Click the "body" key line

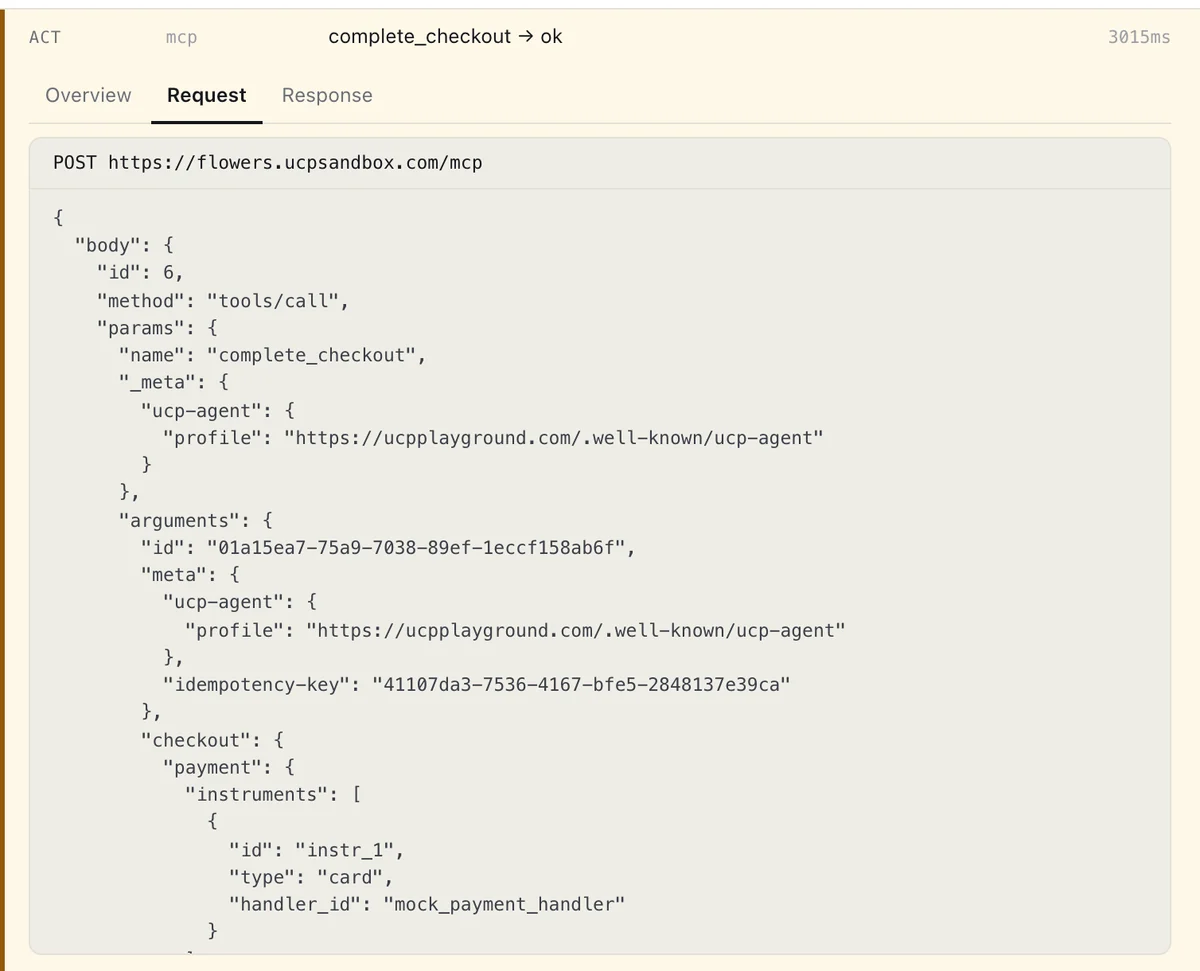(125, 245)
